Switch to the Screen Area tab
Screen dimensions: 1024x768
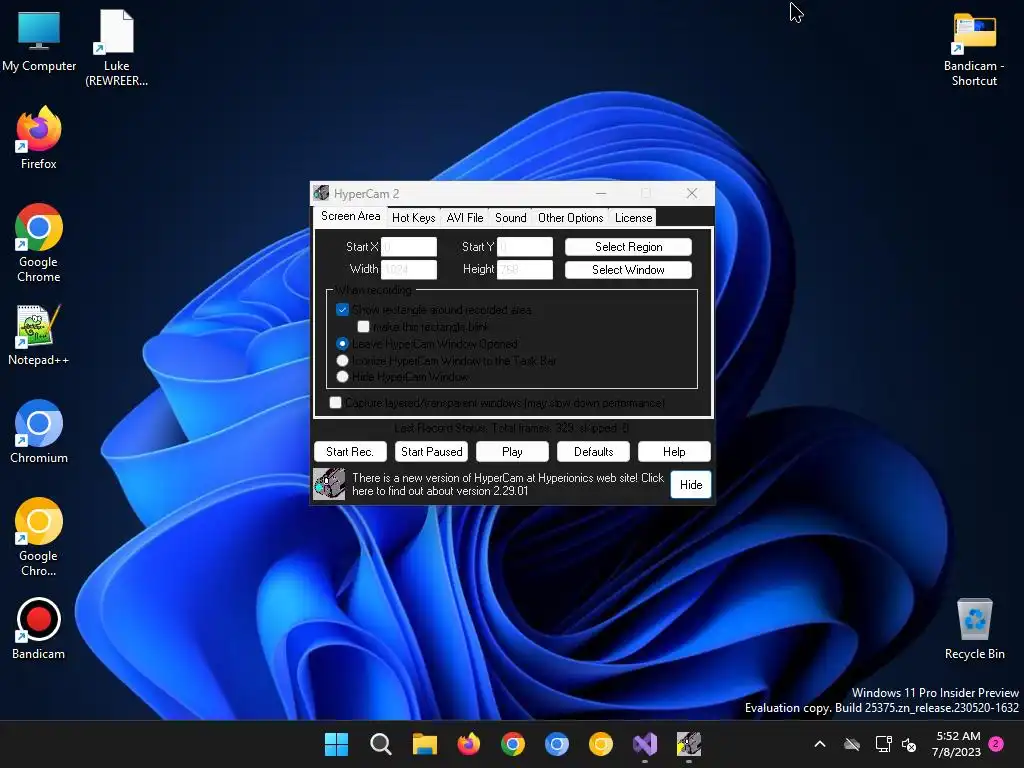tap(350, 216)
